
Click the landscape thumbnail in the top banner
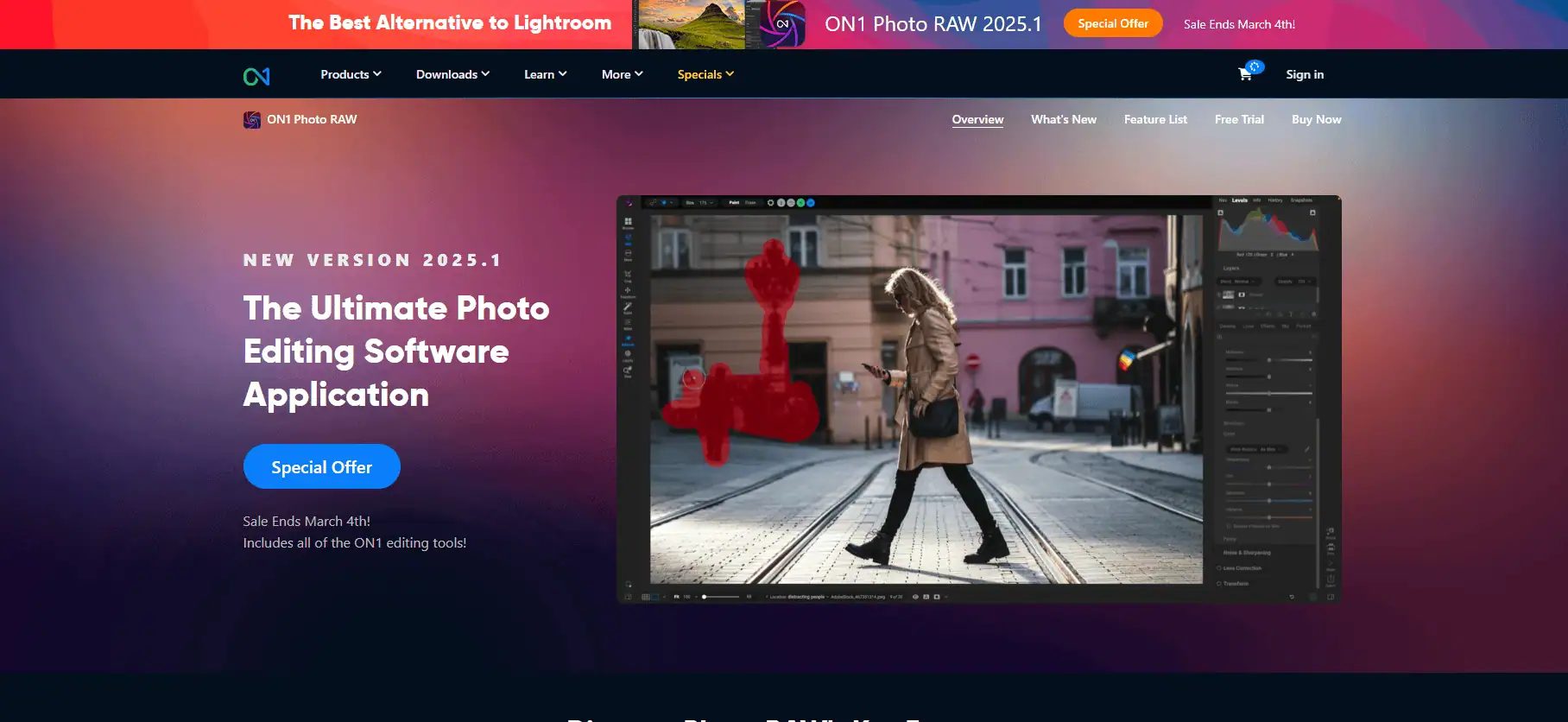(691, 24)
